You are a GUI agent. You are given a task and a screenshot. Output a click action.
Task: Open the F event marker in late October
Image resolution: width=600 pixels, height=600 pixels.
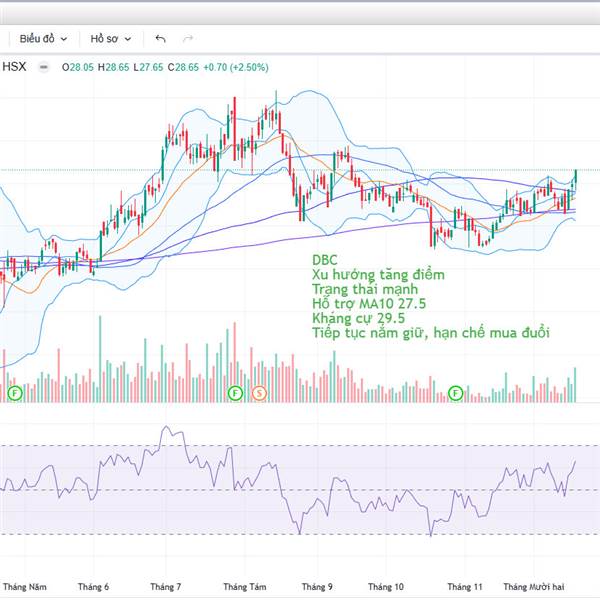455,393
